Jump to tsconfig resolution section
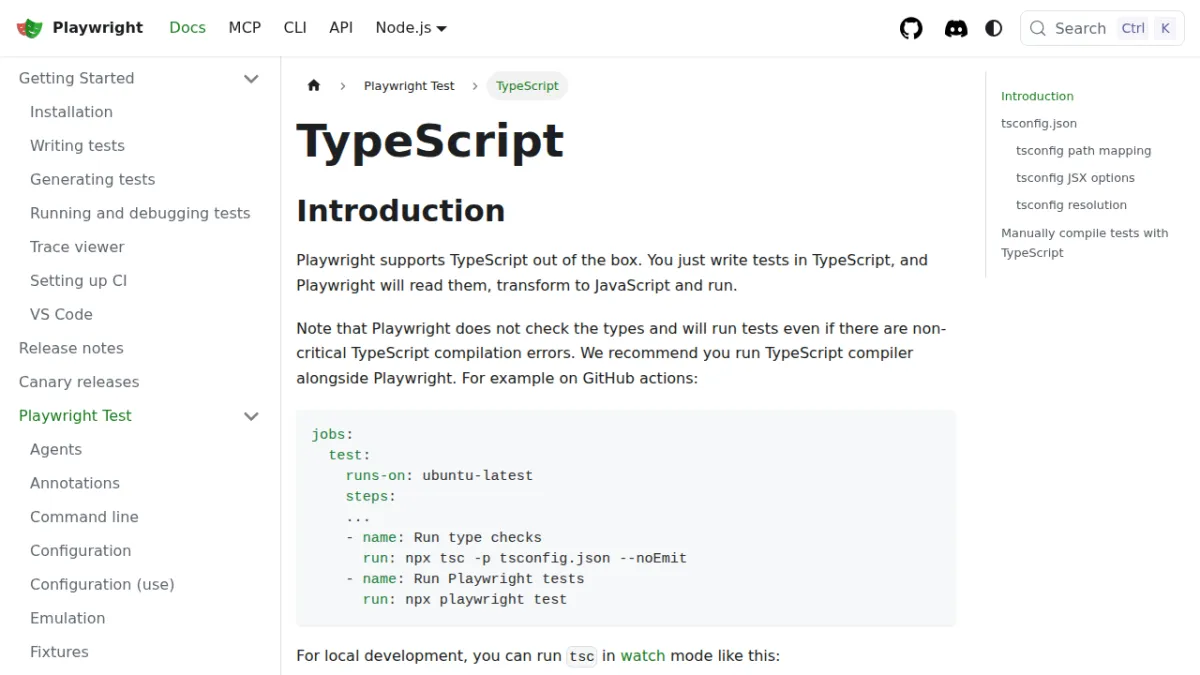This screenshot has height=675, width=1200. tap(1071, 205)
